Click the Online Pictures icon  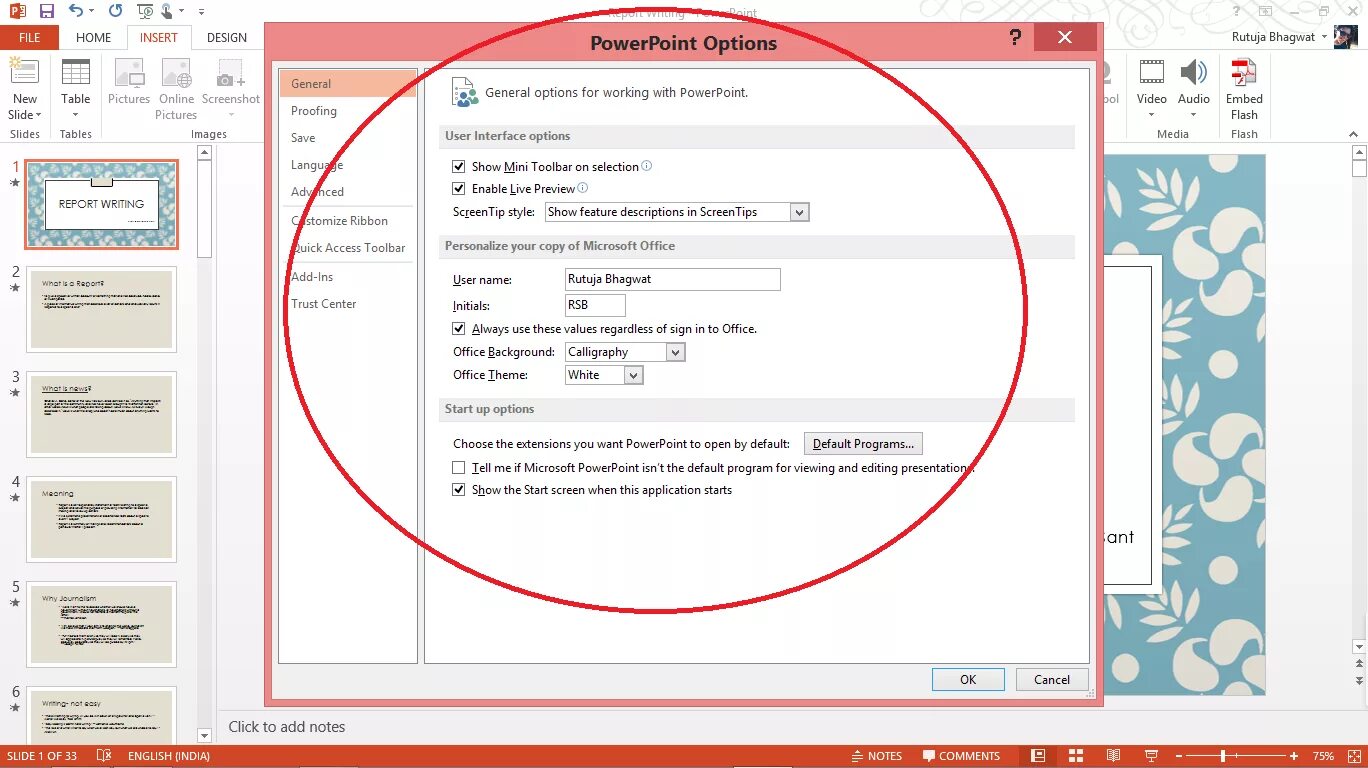(x=176, y=74)
